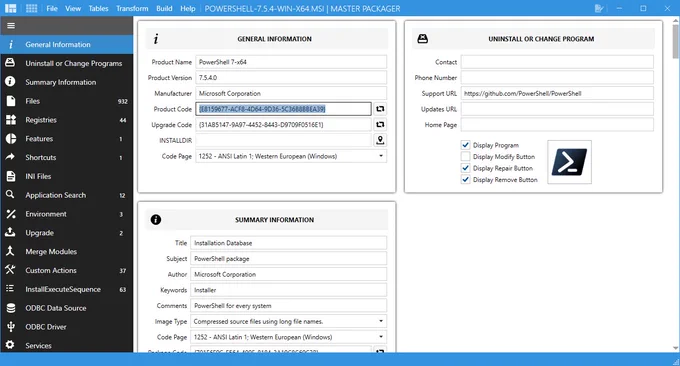Open the Transform menu
Image resolution: width=680 pixels, height=366 pixels.
click(132, 8)
